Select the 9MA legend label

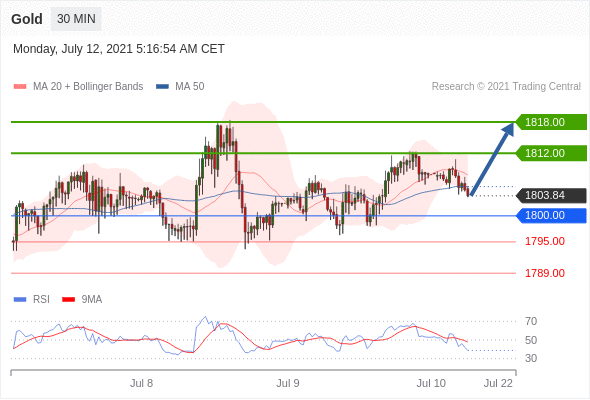point(92,300)
